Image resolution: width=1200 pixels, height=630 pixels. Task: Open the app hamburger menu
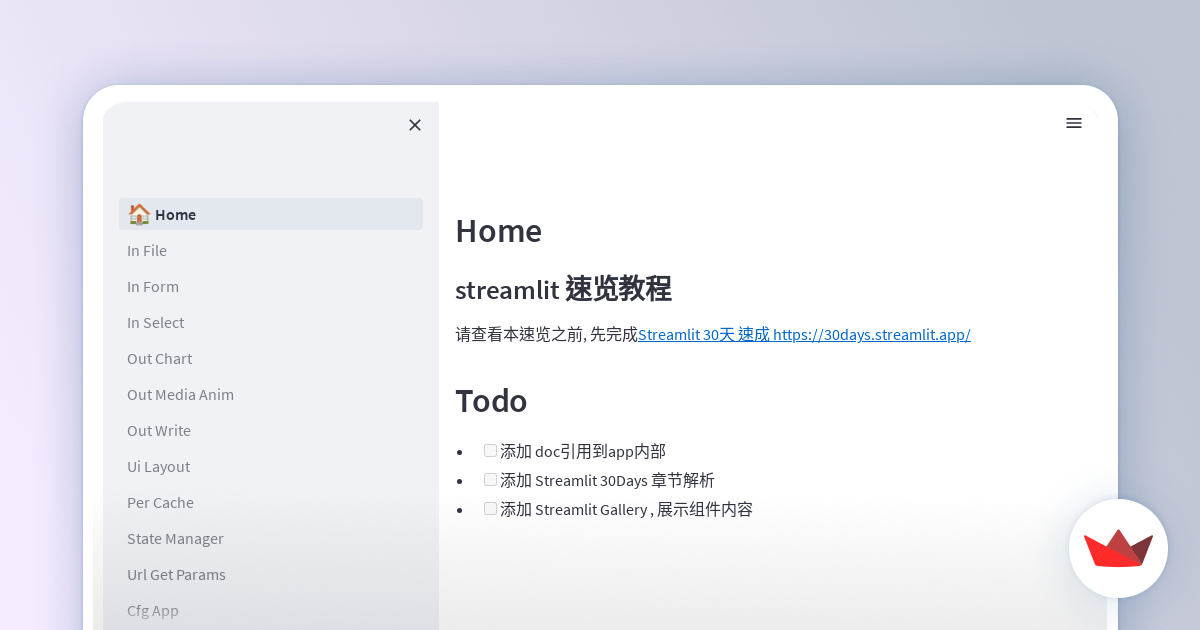[1074, 123]
